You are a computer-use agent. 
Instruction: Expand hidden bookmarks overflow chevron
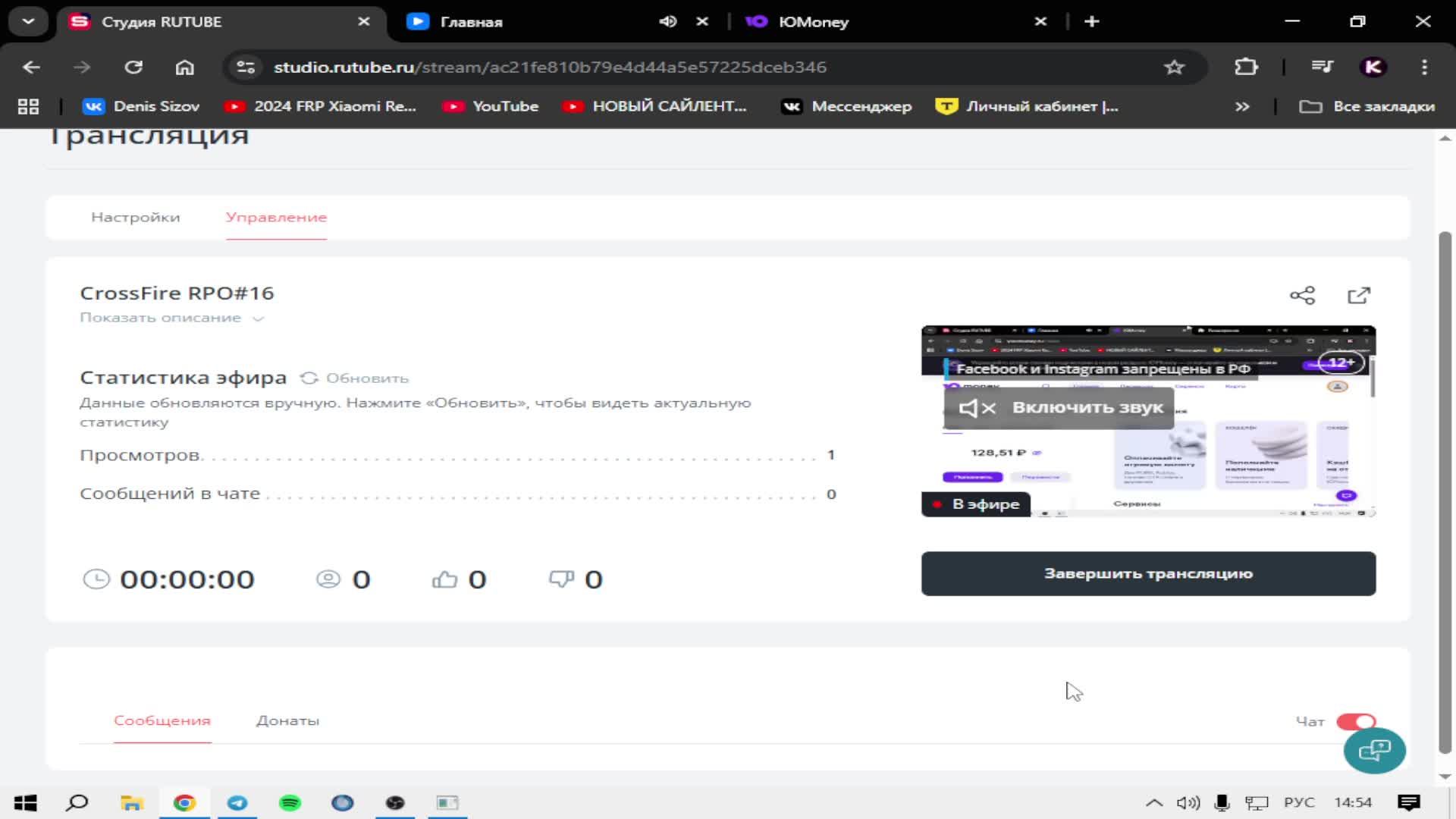[x=1242, y=106]
